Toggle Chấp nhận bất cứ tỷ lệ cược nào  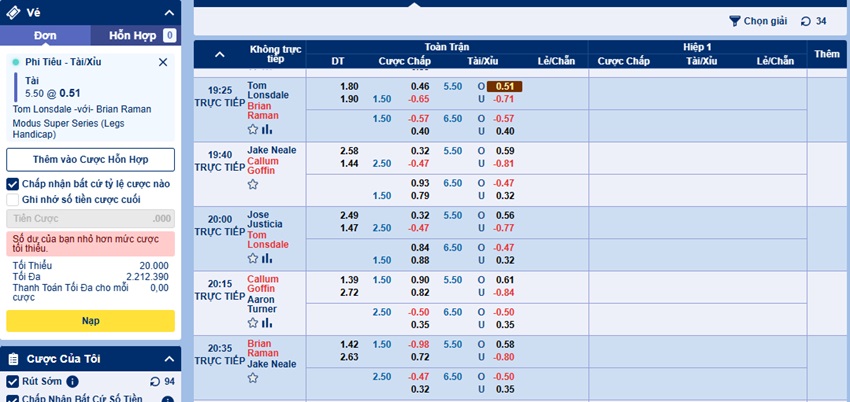pos(12,184)
